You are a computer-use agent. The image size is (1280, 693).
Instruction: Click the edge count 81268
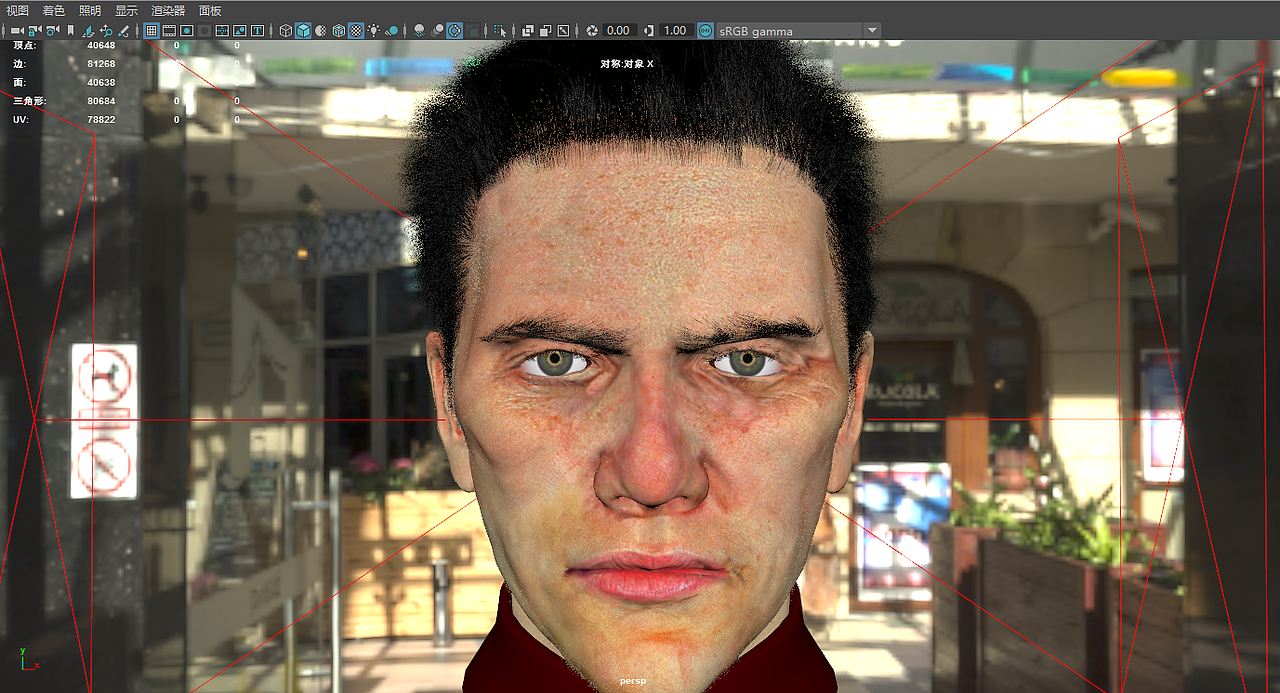(101, 63)
